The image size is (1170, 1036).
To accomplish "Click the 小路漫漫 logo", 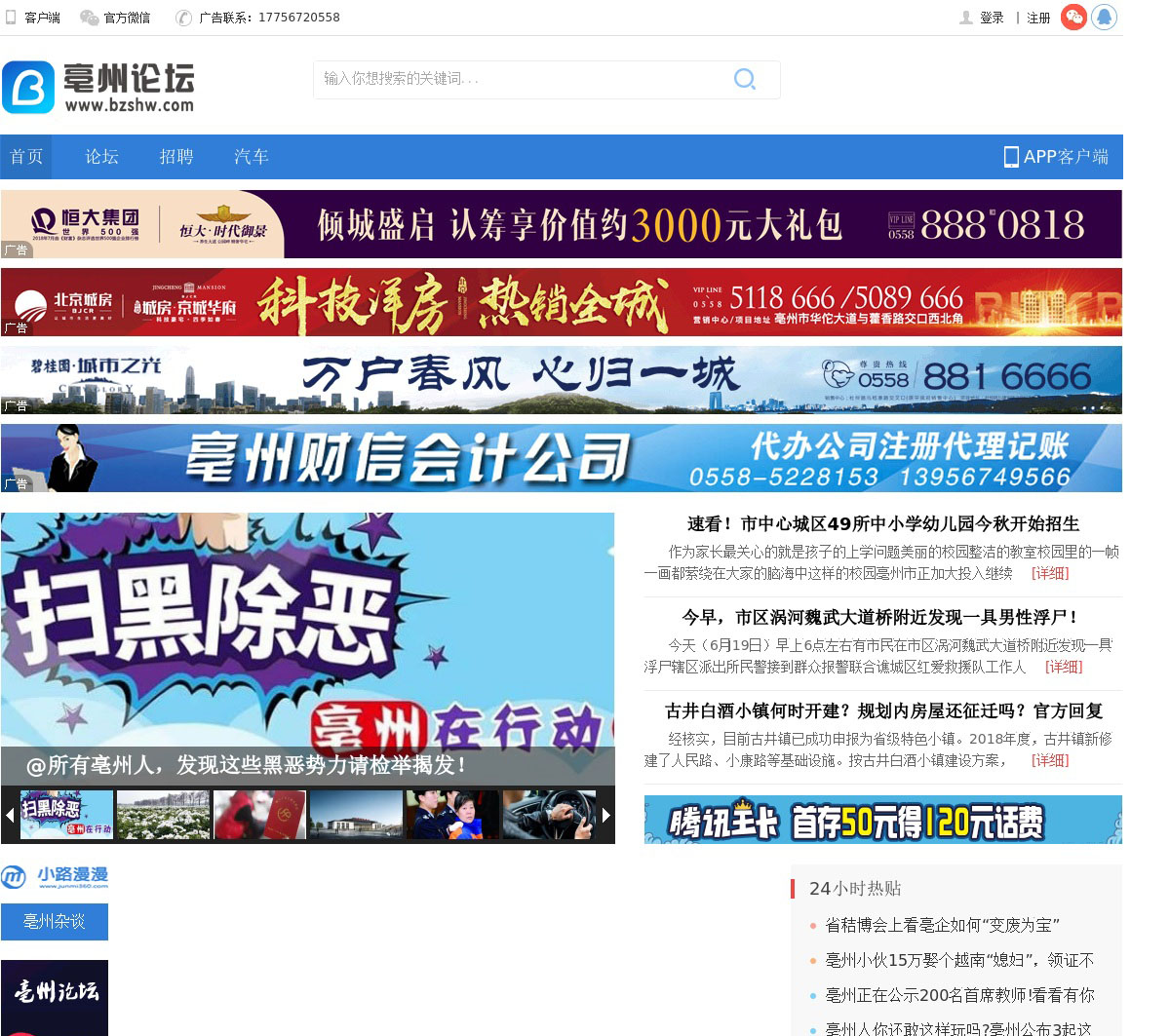I will point(55,877).
